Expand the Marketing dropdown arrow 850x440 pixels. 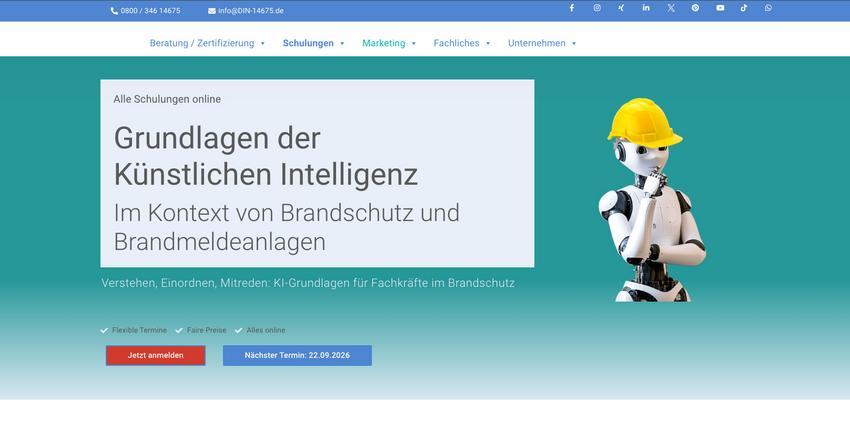tap(414, 44)
